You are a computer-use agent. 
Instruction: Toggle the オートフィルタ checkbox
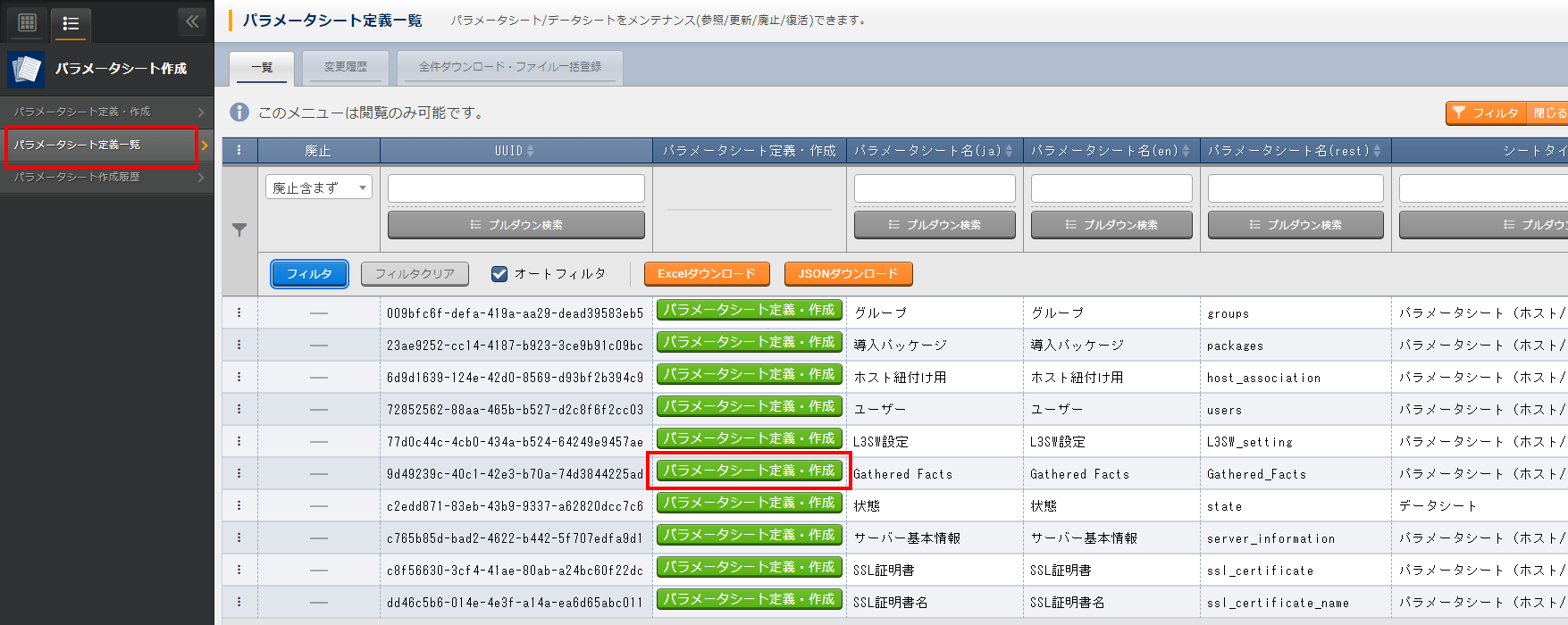click(499, 274)
